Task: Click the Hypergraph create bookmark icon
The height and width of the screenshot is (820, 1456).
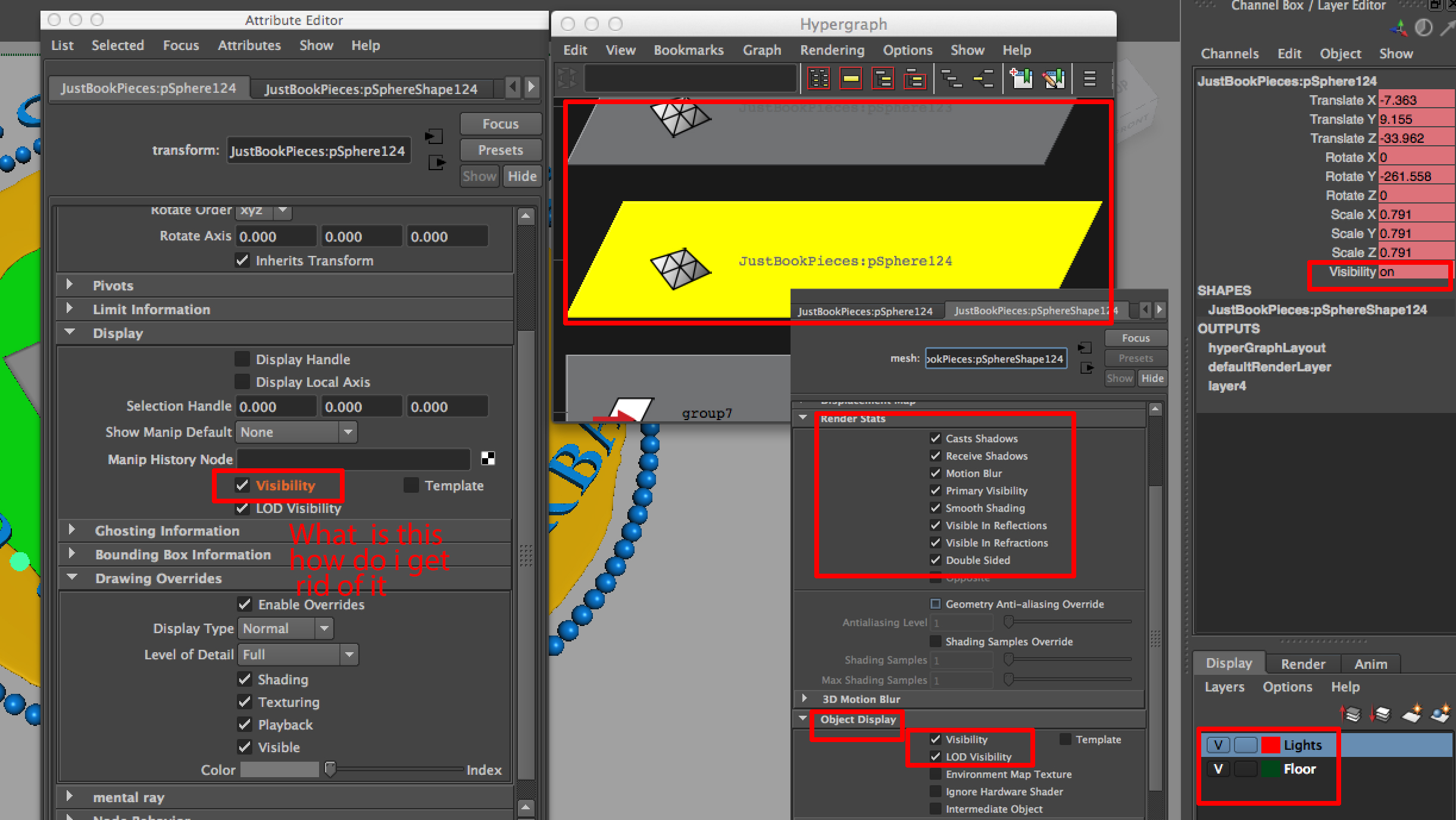Action: tap(1021, 79)
